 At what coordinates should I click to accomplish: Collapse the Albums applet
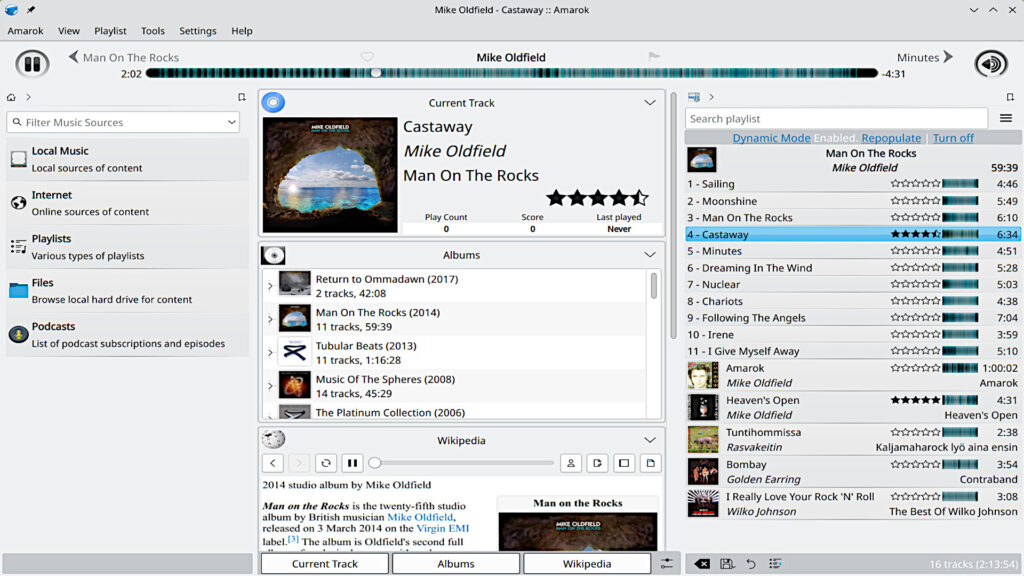pos(650,255)
